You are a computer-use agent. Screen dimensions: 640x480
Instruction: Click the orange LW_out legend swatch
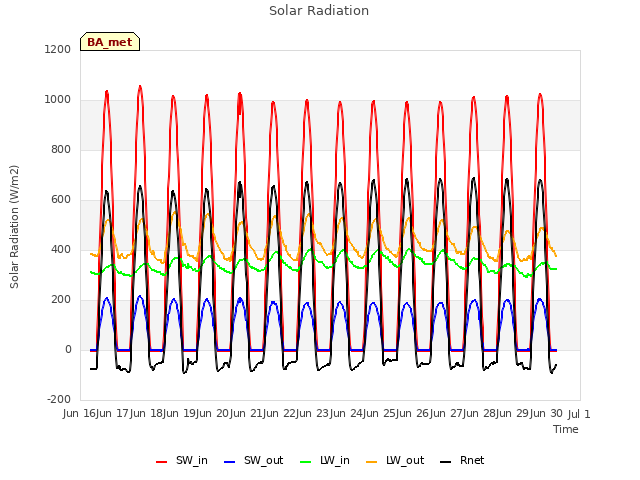tap(371, 462)
